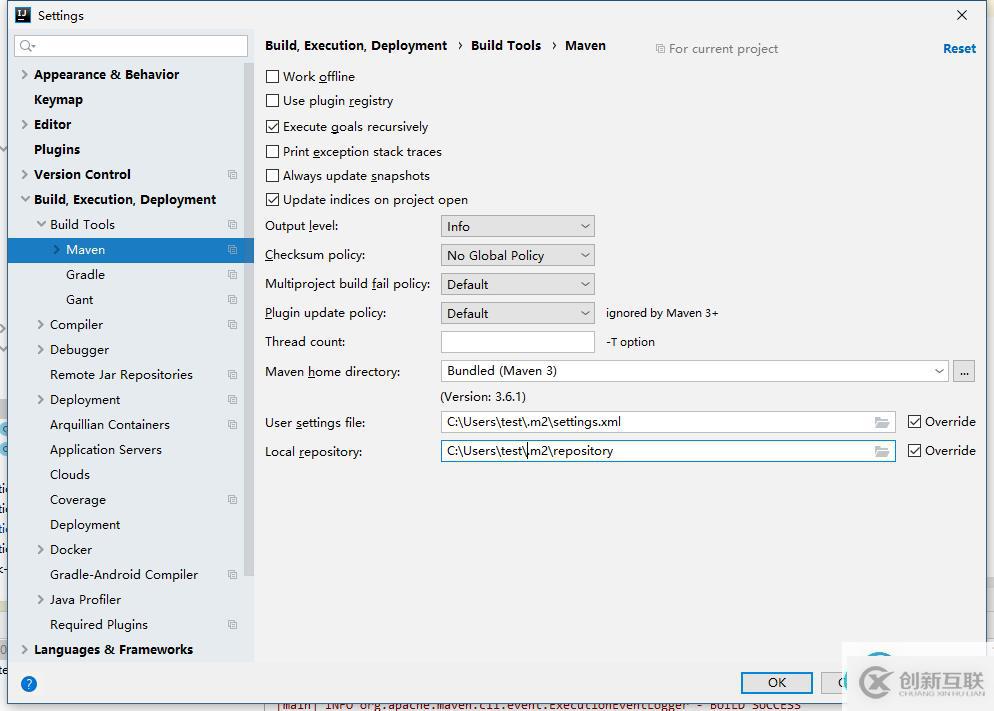Viewport: 994px width, 711px height.
Task: Uncheck Execute goals recursively
Action: 273,127
